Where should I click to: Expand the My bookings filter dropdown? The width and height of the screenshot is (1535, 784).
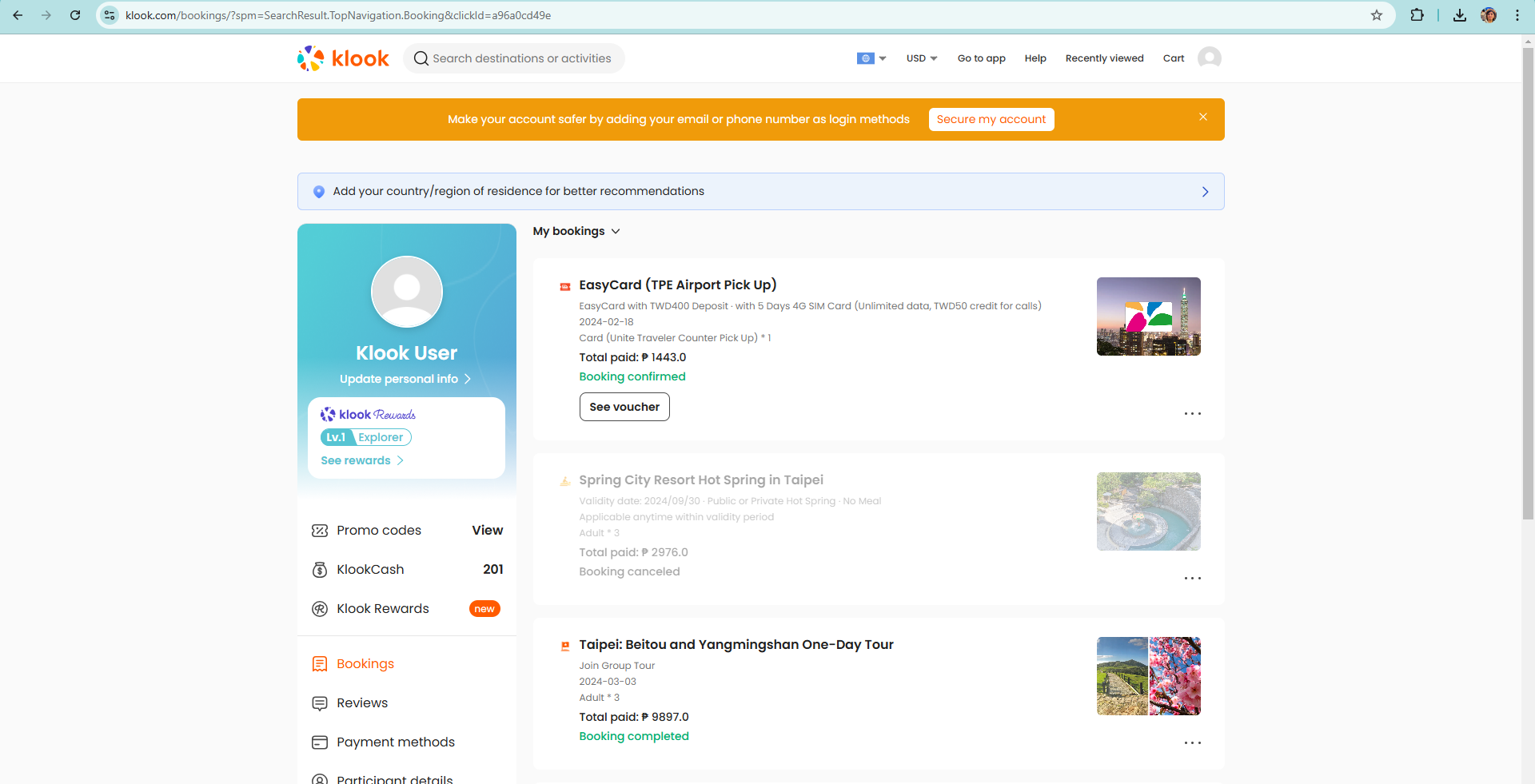(x=576, y=231)
